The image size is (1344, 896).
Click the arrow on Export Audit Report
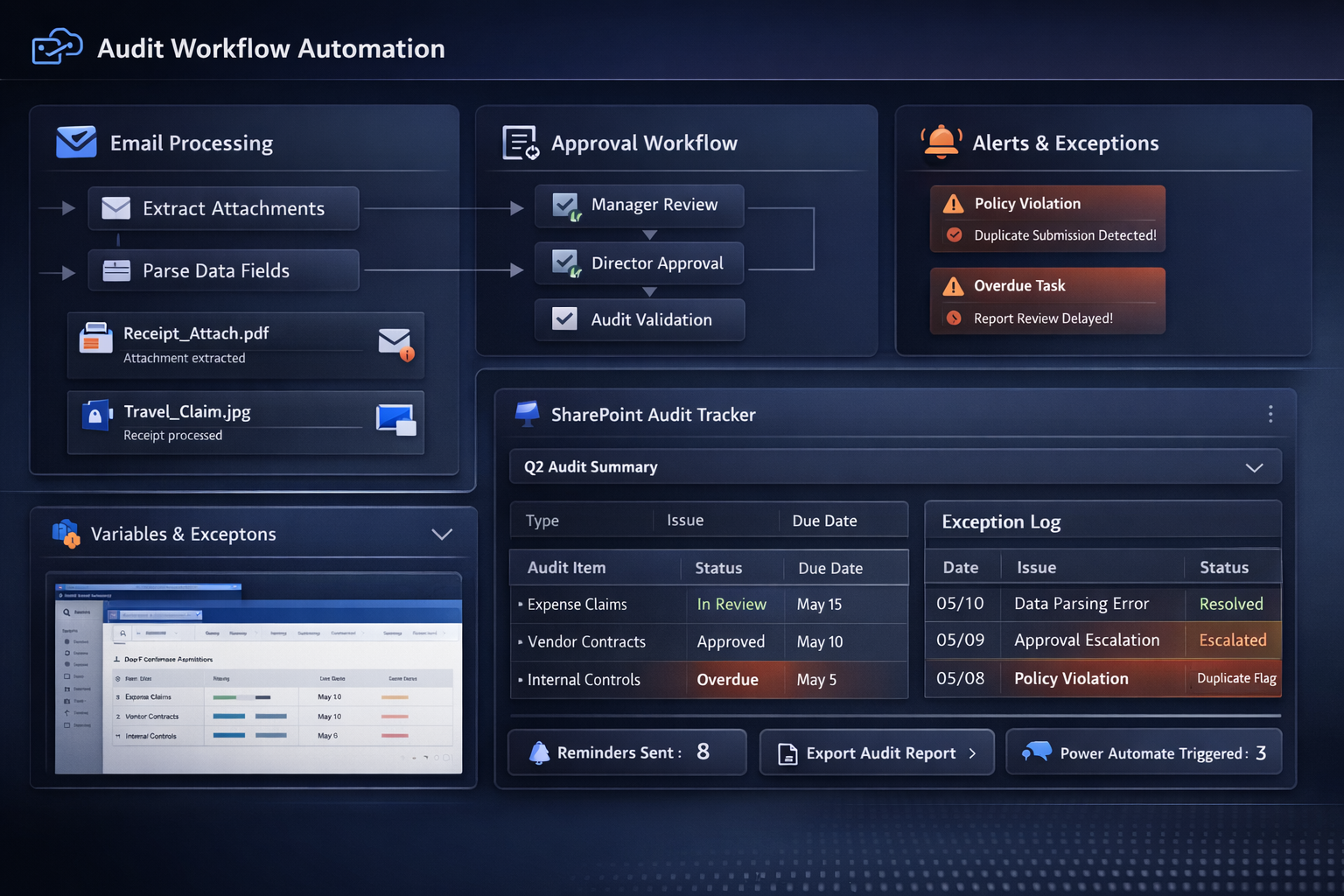[x=972, y=753]
